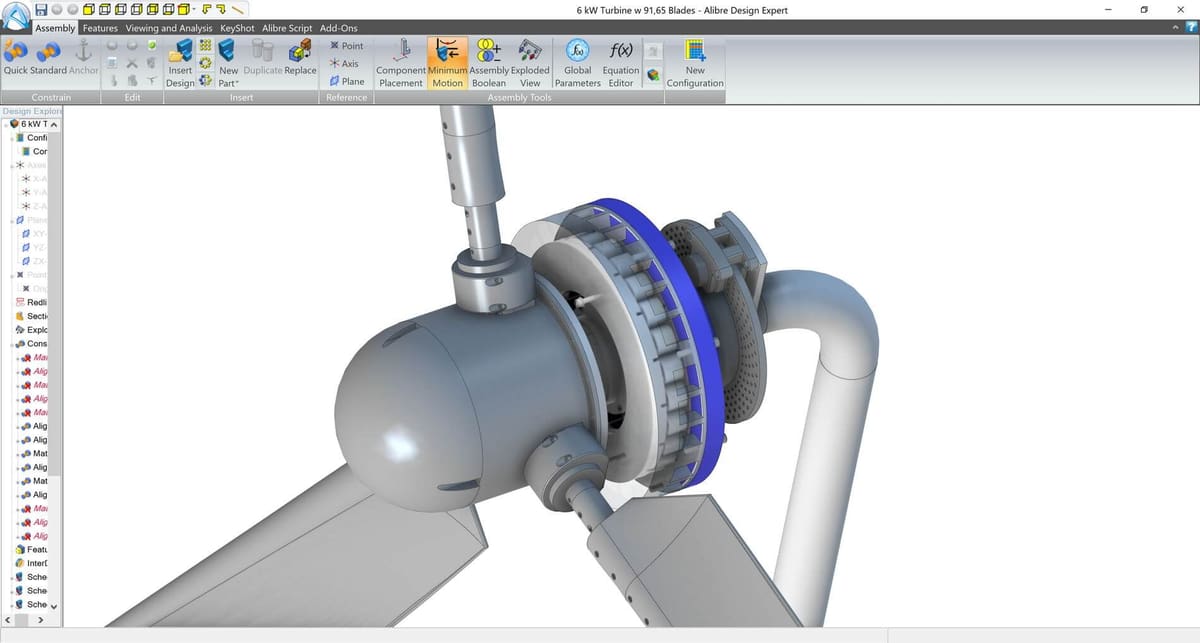Switch to the Features ribbon tab
This screenshot has height=643, width=1200.
click(100, 28)
